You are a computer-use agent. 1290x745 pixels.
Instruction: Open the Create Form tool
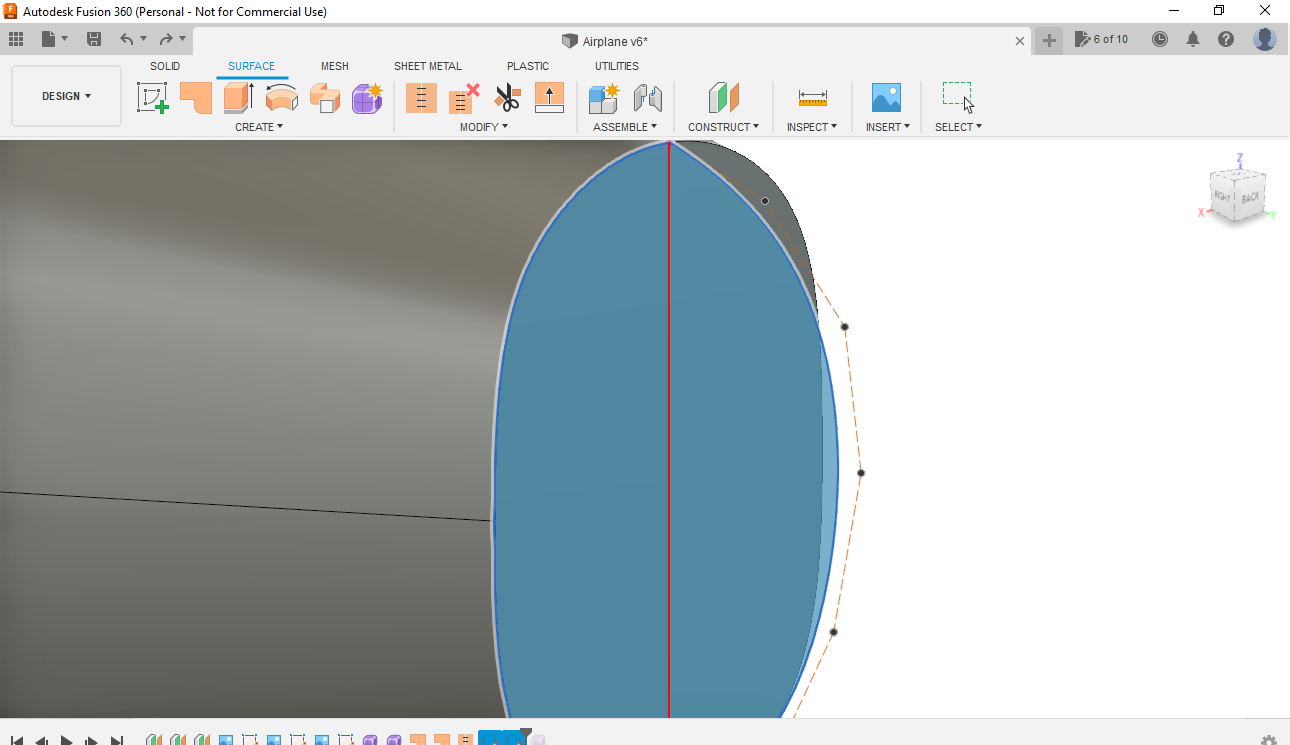tap(367, 98)
